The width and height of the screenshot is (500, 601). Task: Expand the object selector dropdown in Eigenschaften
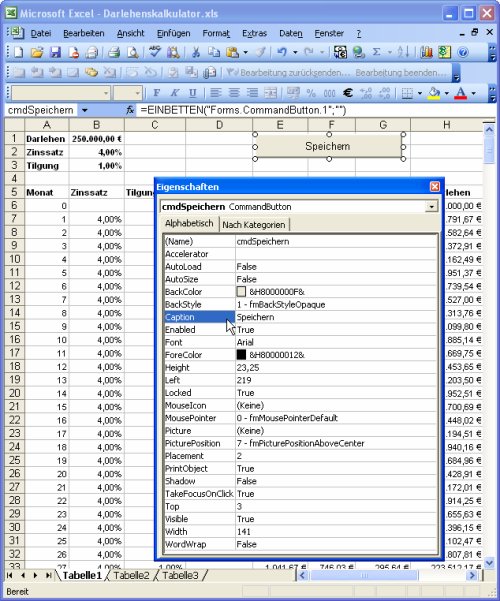pyautogui.click(x=431, y=207)
